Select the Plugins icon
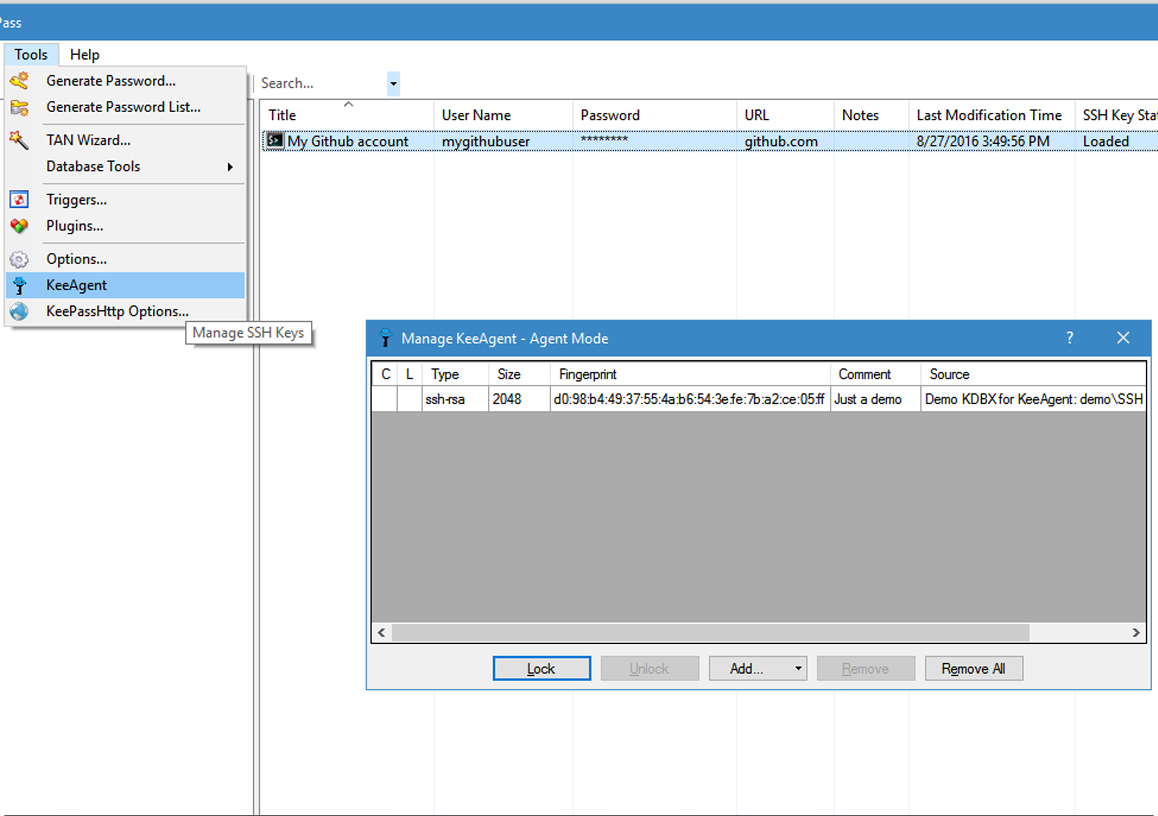Viewport: 1158px width, 816px height. (x=19, y=226)
